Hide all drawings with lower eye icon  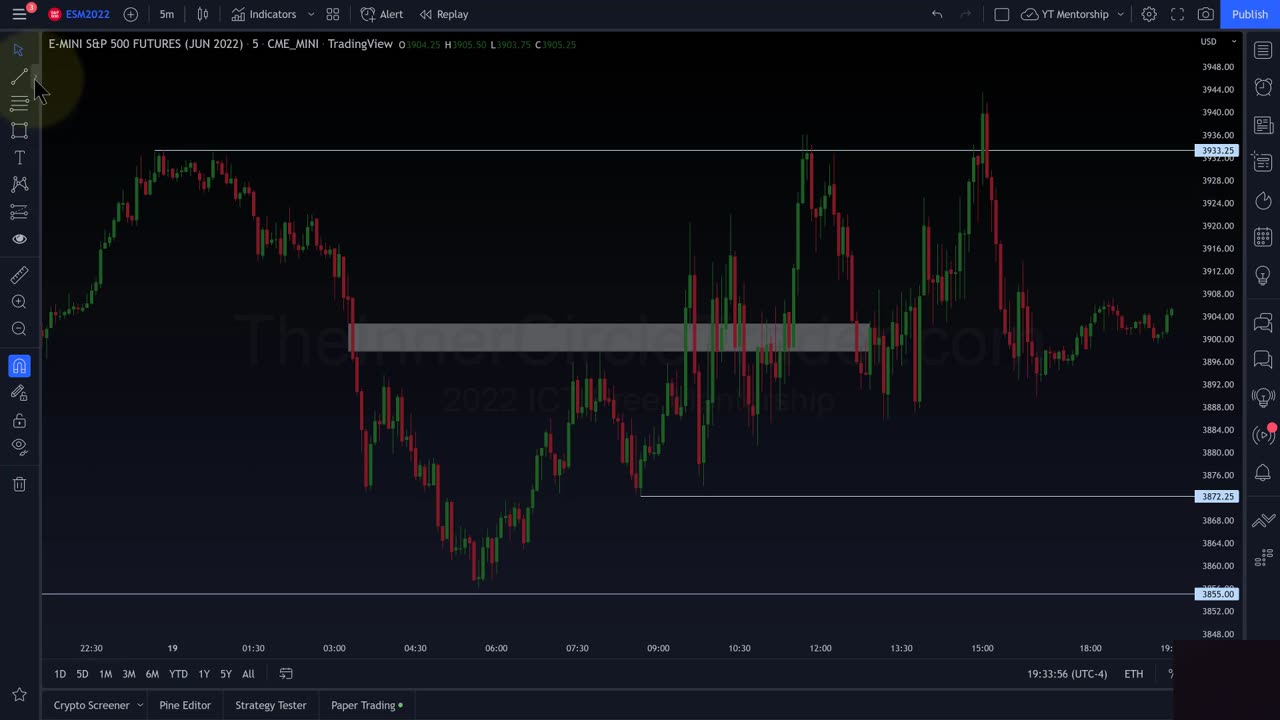click(x=18, y=447)
